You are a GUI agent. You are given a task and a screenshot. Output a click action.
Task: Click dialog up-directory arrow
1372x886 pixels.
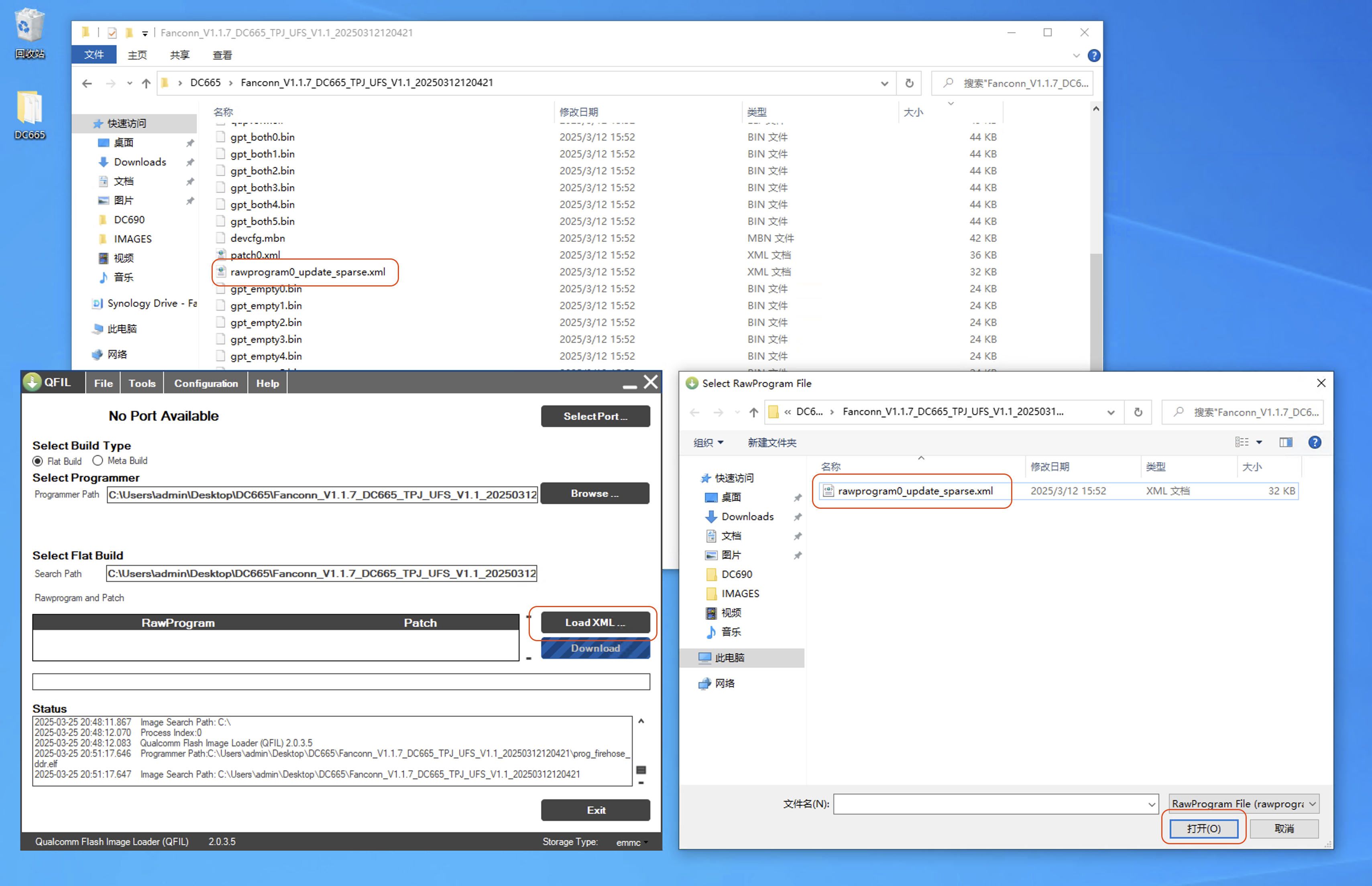click(x=753, y=412)
